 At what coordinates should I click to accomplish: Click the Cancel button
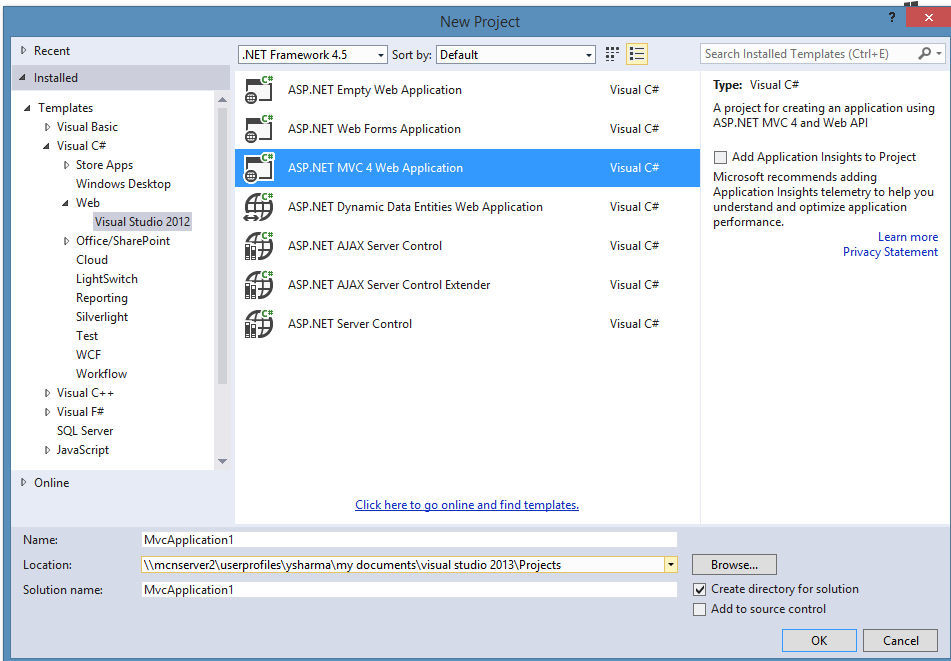coord(901,640)
